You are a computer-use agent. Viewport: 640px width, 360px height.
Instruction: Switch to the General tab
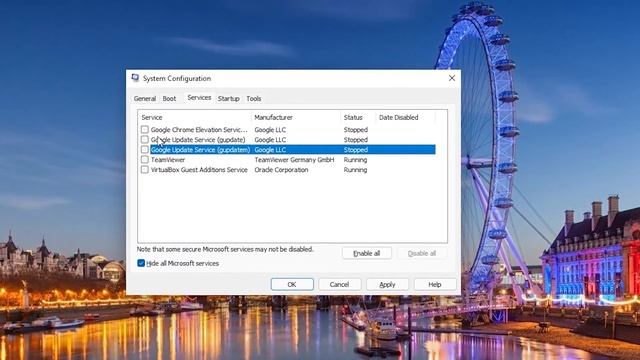tap(145, 98)
